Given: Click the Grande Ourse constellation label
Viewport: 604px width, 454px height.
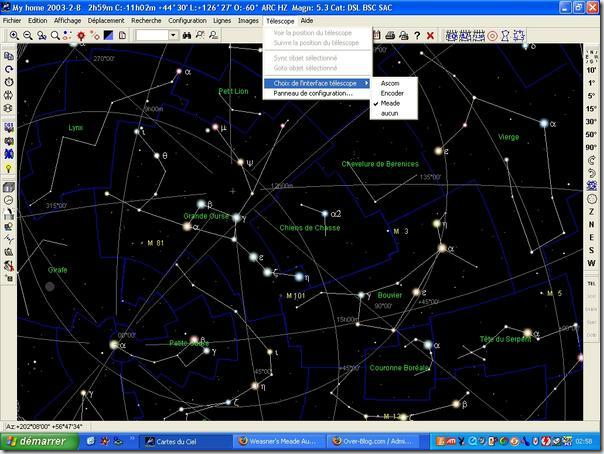Looking at the screenshot, I should [x=206, y=216].
